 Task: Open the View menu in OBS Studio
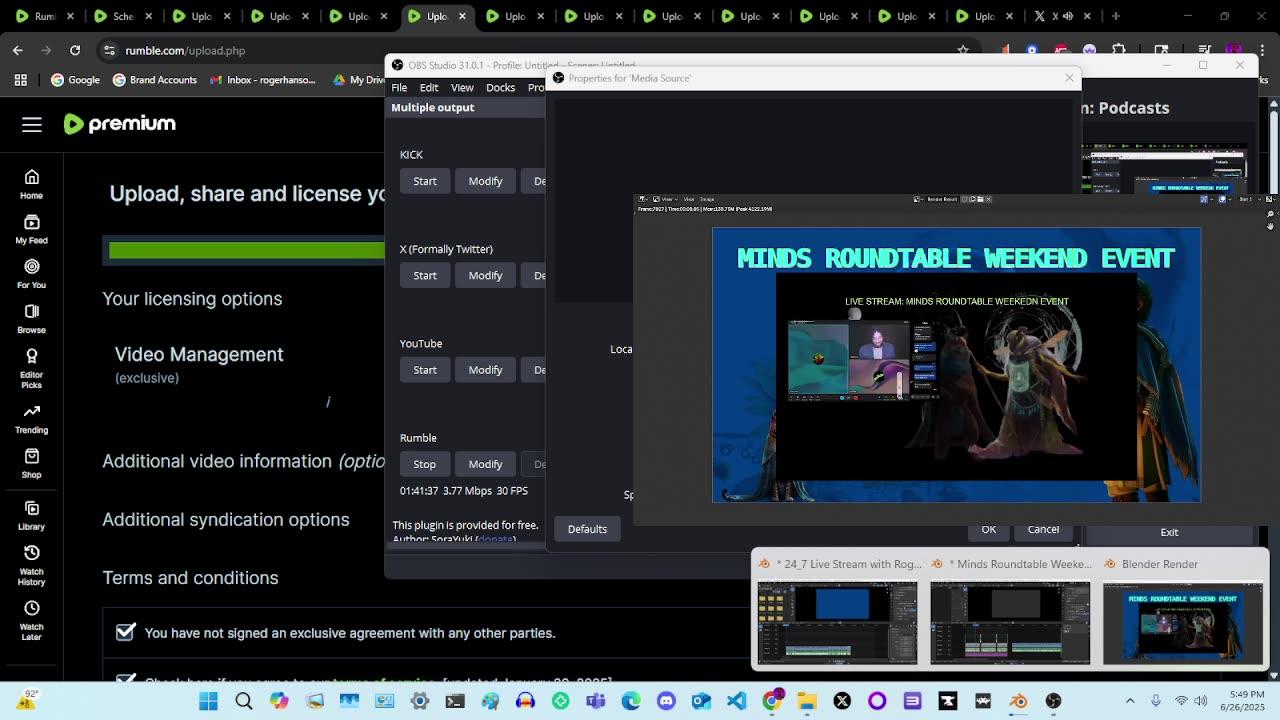click(x=462, y=87)
